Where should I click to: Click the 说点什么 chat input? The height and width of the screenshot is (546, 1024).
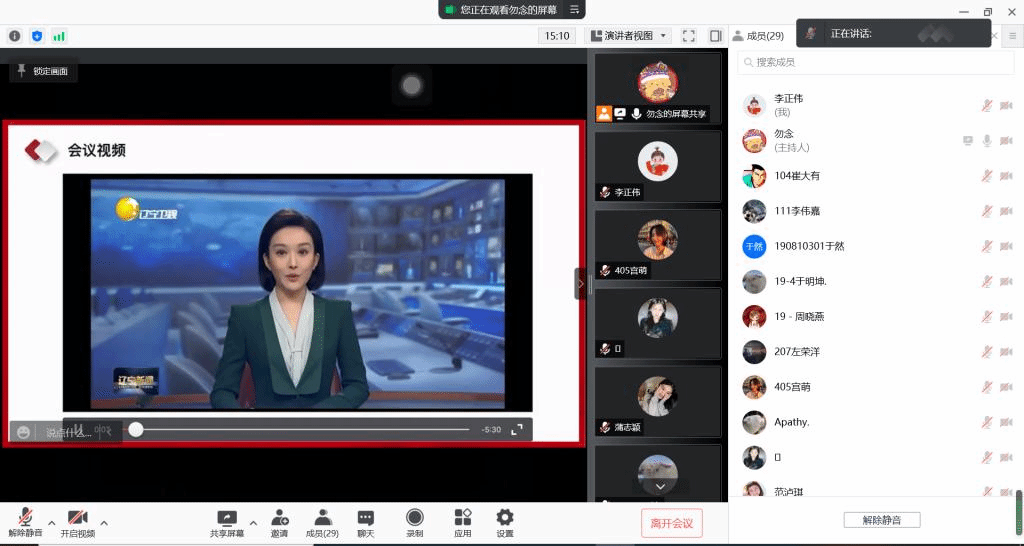pos(69,432)
